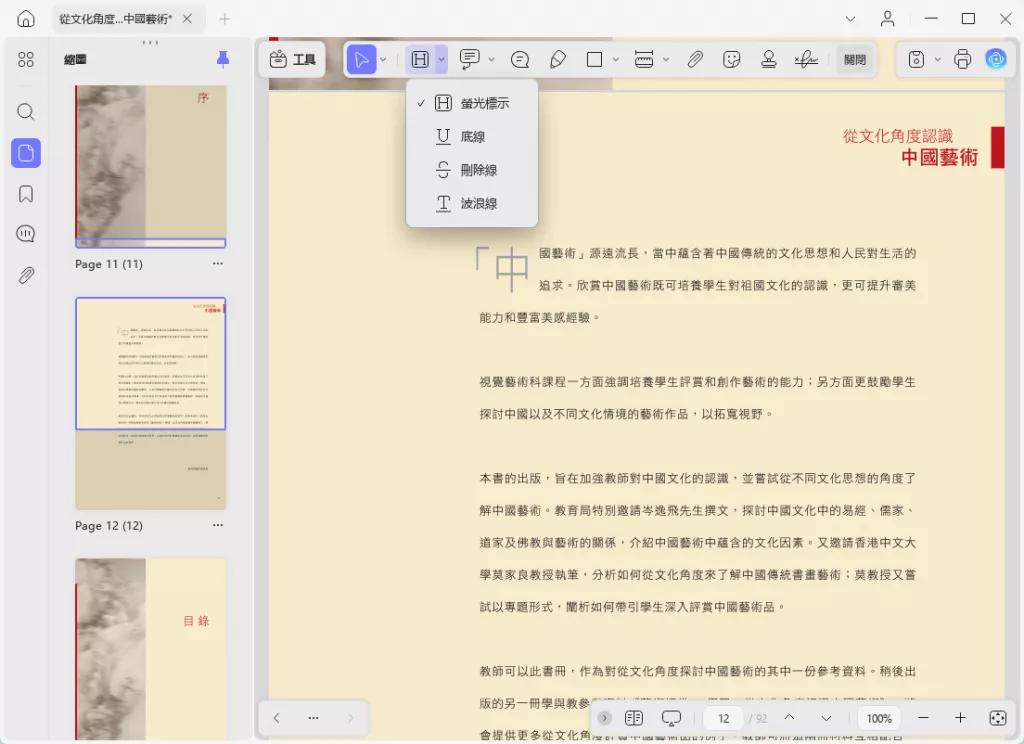
Task: Open the sticker annotation tool
Action: pos(731,60)
